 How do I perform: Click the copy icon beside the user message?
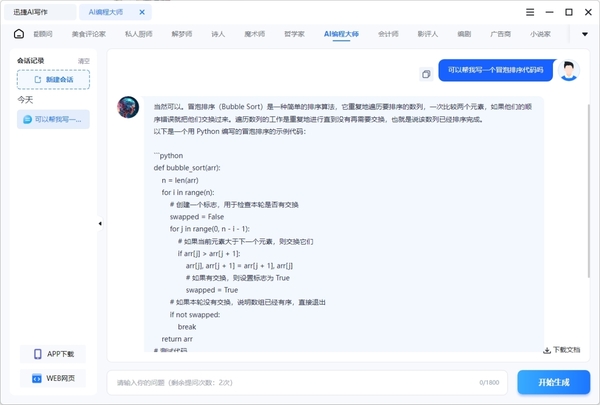(x=426, y=73)
